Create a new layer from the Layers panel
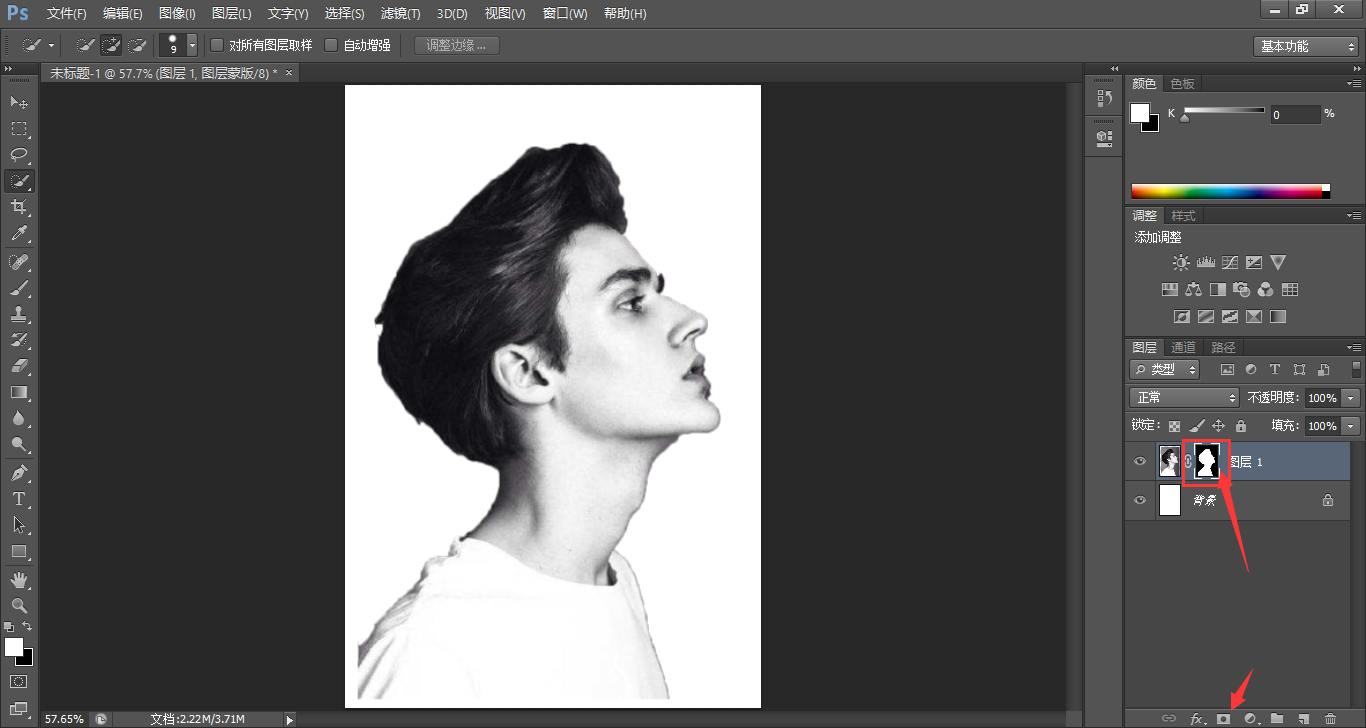Viewport: 1366px width, 728px height. click(1303, 718)
